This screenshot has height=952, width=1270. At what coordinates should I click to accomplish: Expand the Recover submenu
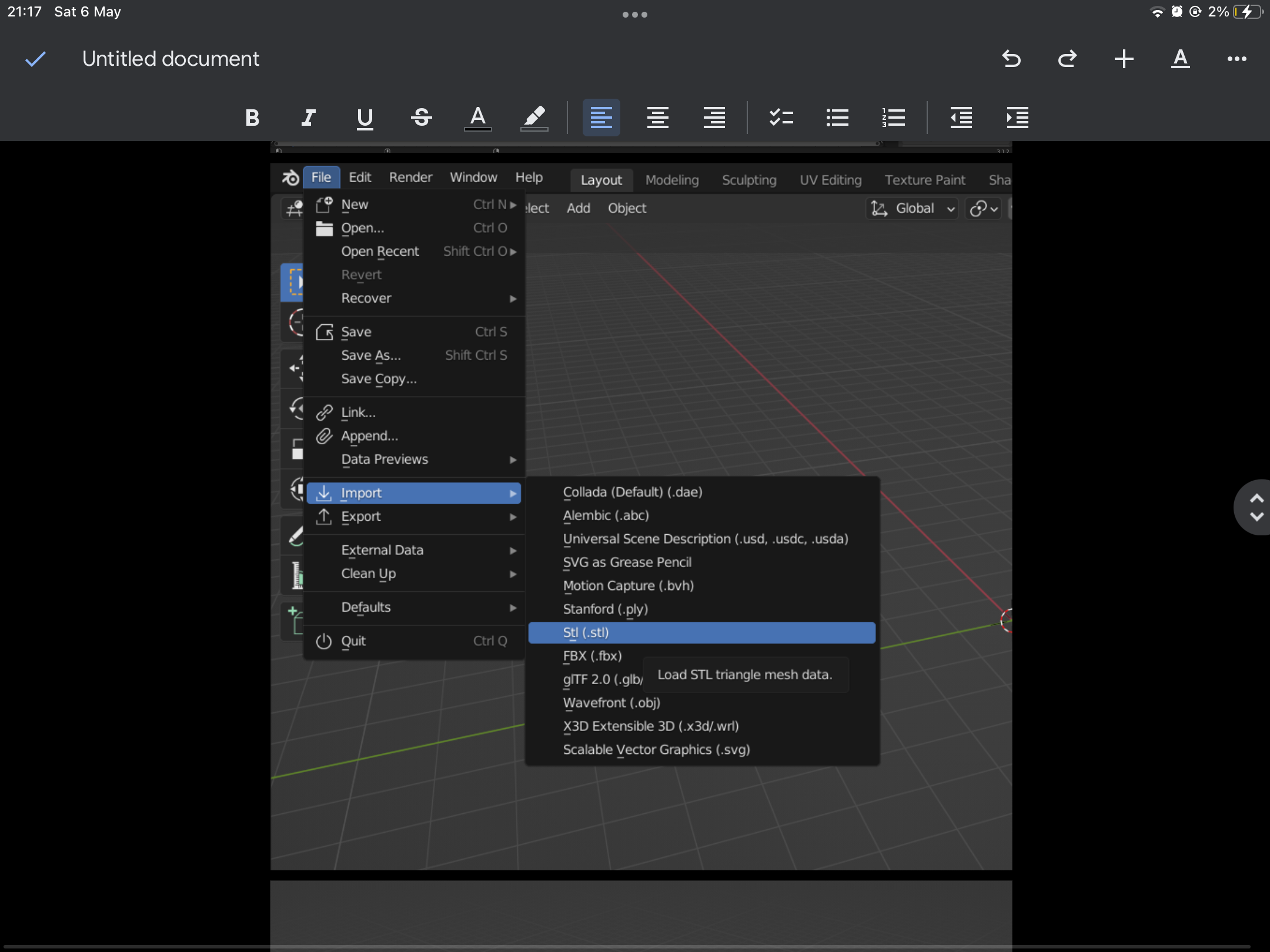(x=415, y=299)
